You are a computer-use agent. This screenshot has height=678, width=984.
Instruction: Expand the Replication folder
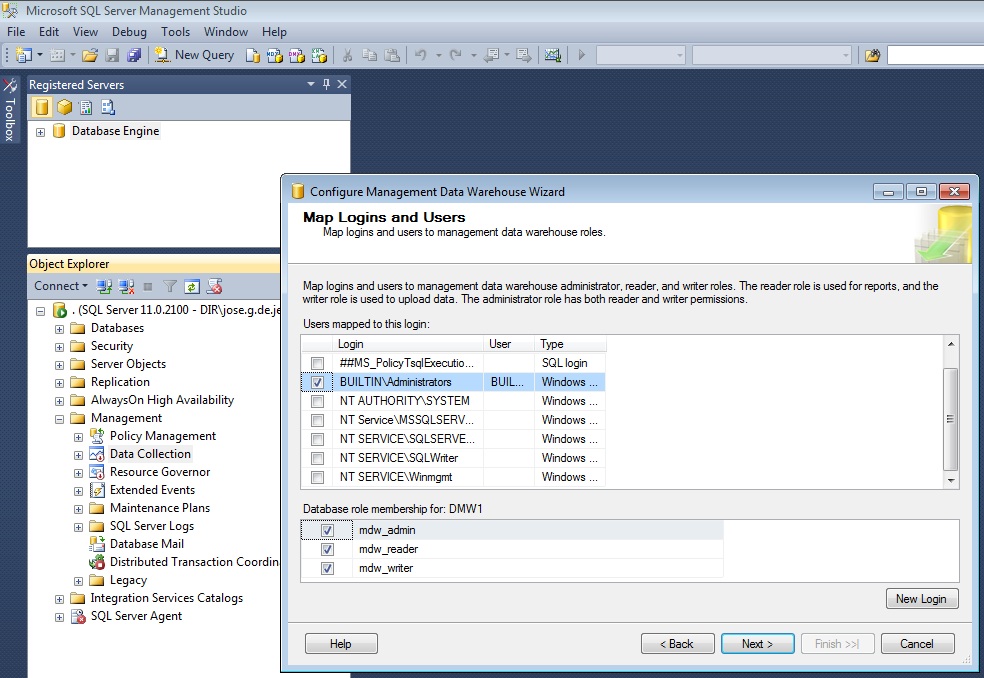(x=59, y=383)
